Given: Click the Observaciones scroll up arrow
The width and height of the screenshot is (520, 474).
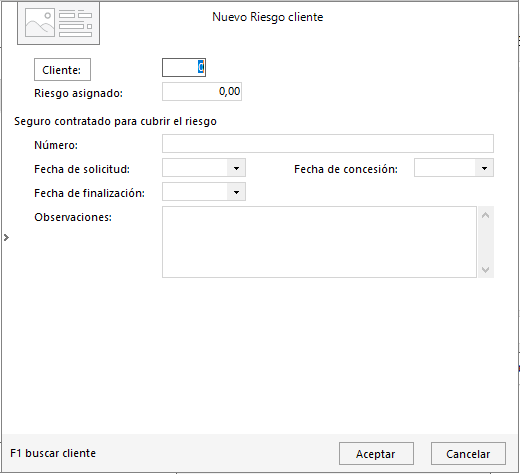Looking at the screenshot, I should pos(486,215).
